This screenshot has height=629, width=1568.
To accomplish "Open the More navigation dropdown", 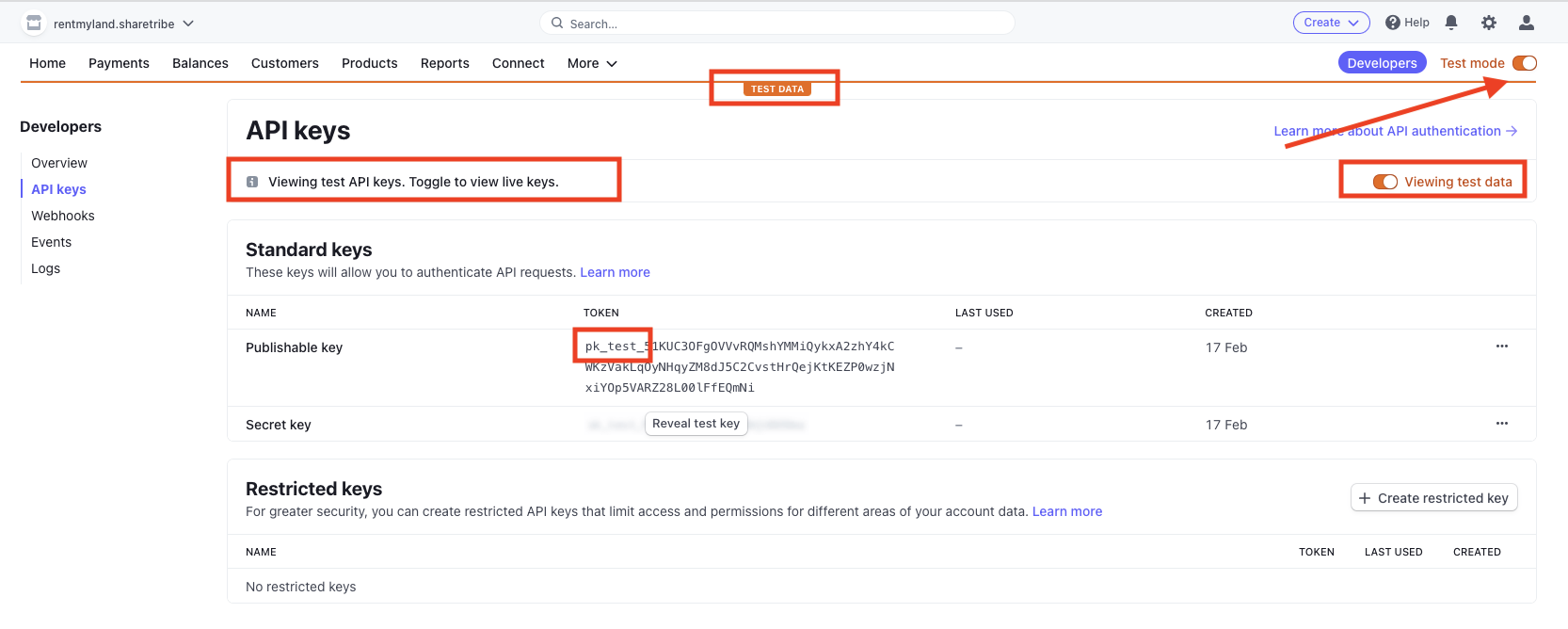I will 592,63.
